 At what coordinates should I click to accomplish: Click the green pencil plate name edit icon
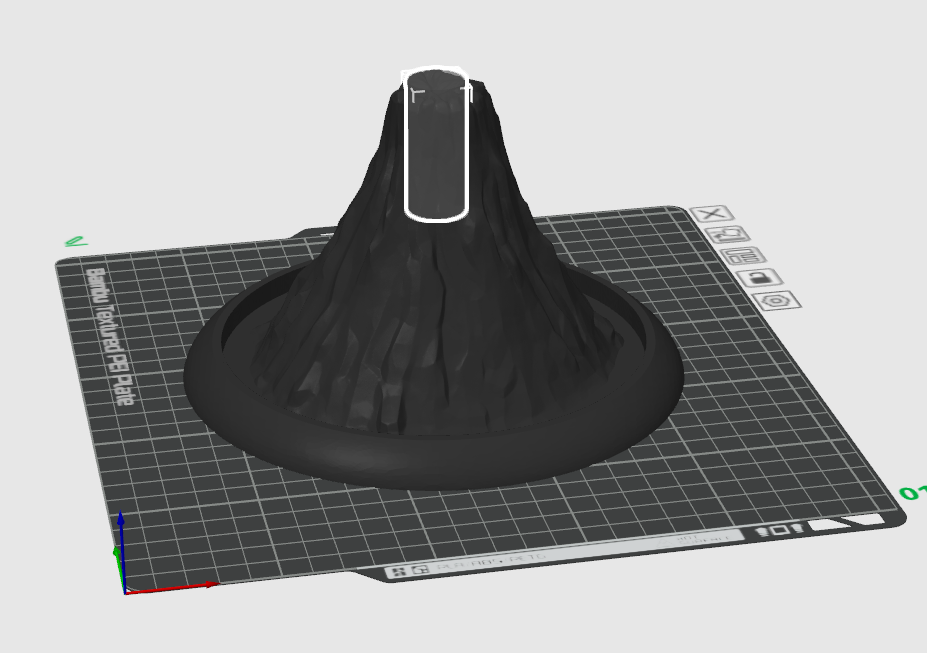point(76,241)
